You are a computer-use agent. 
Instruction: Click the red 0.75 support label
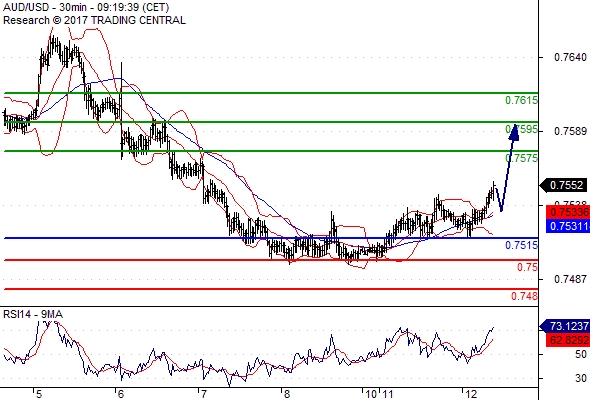point(527,267)
